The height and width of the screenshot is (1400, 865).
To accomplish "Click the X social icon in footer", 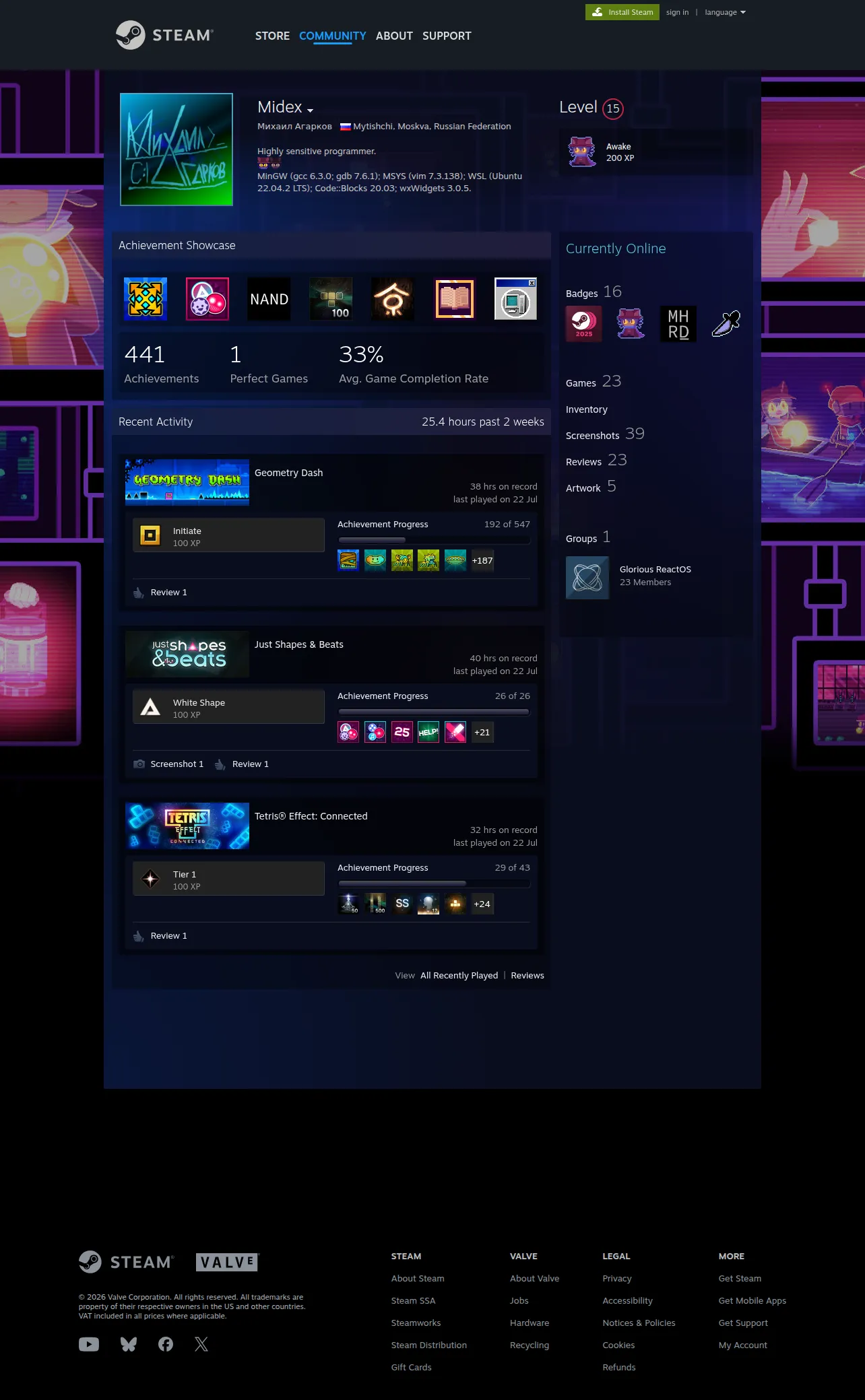I will coord(201,1344).
